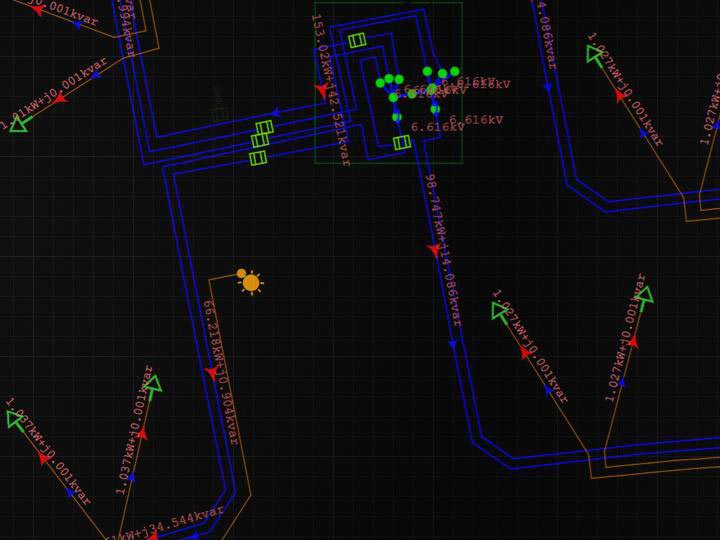This screenshot has width=720, height=540.
Task: Click the green load arrow at bottom left corner
Action: (x=15, y=419)
